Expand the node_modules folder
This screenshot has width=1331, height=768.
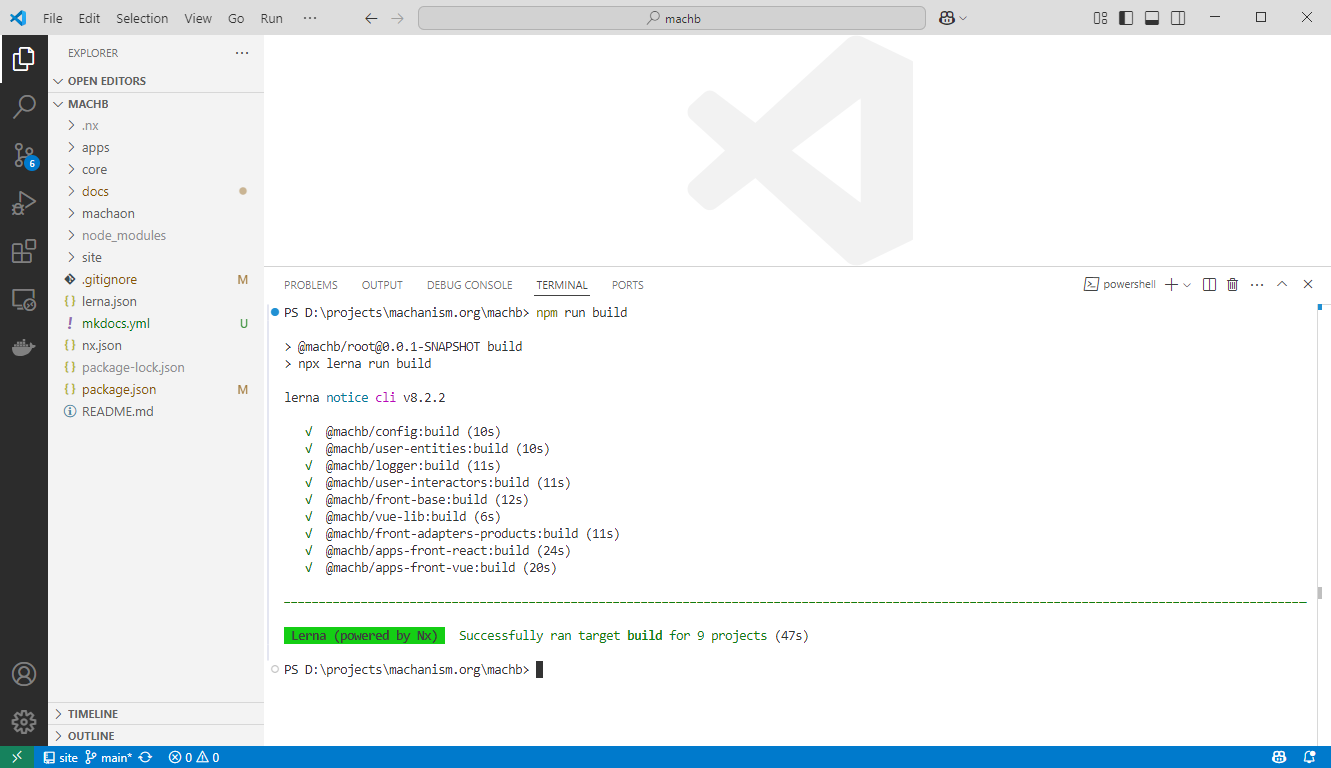coord(156,236)
